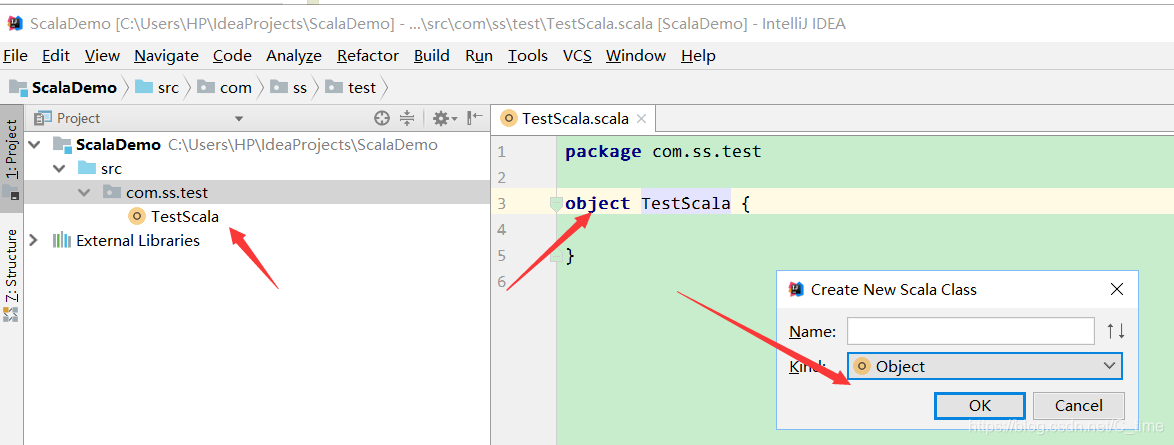
Task: Click the fold end marker at closing brace
Action: pyautogui.click(x=556, y=256)
